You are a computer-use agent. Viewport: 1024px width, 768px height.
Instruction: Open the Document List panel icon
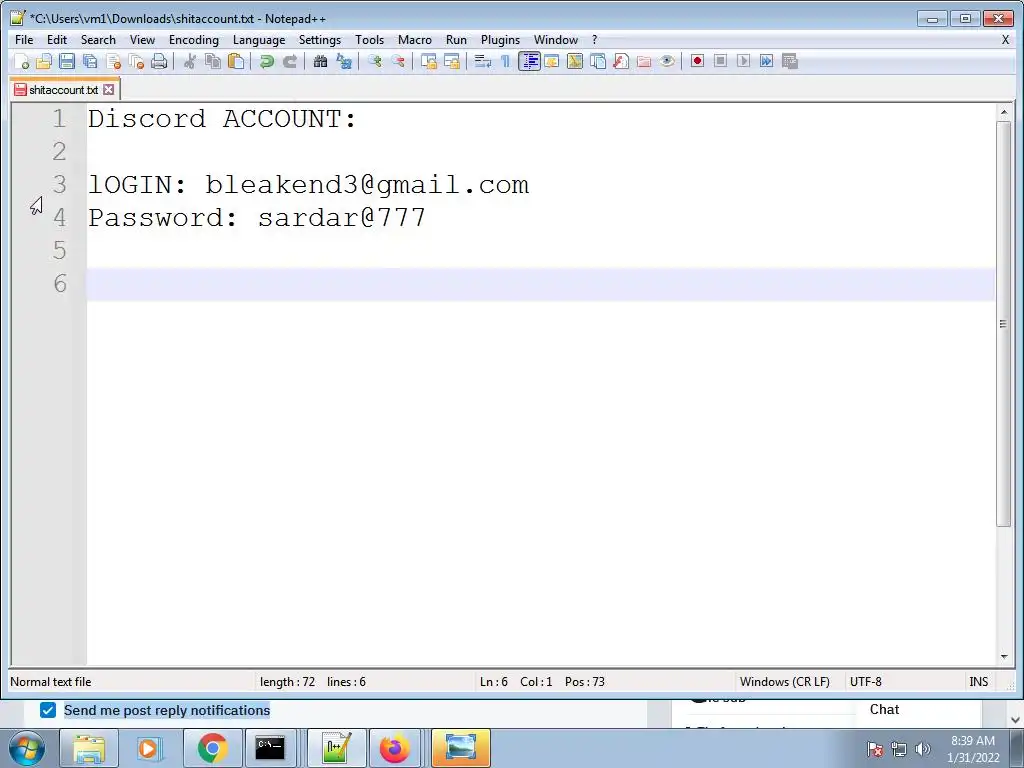coord(598,61)
